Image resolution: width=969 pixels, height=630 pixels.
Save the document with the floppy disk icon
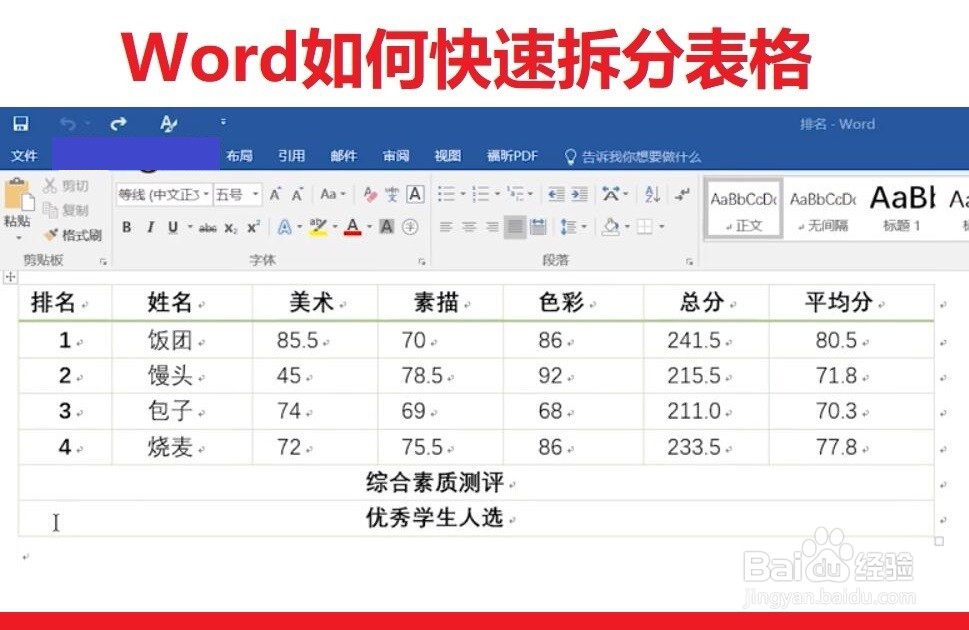tap(21, 124)
